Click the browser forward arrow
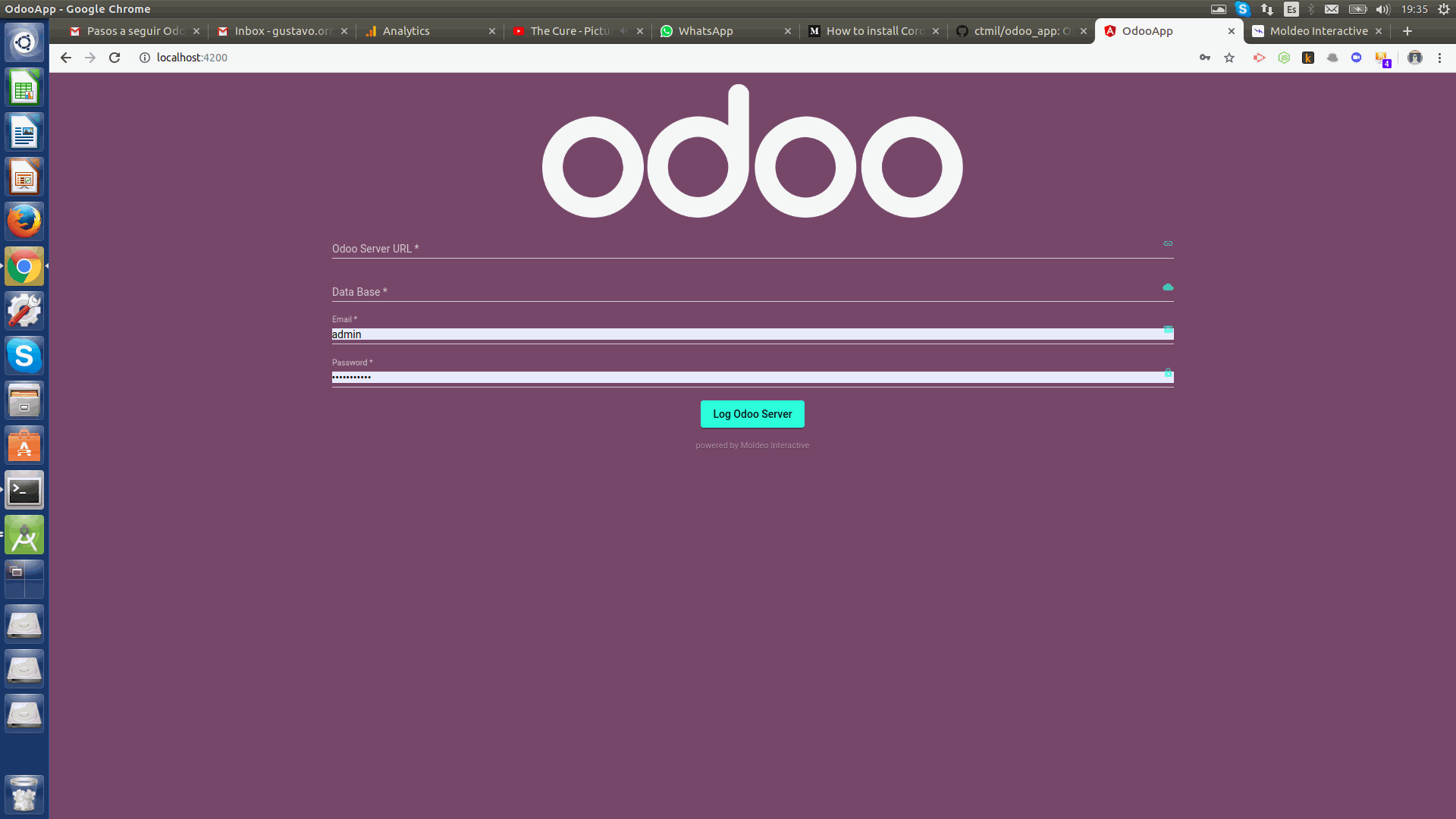 click(90, 58)
